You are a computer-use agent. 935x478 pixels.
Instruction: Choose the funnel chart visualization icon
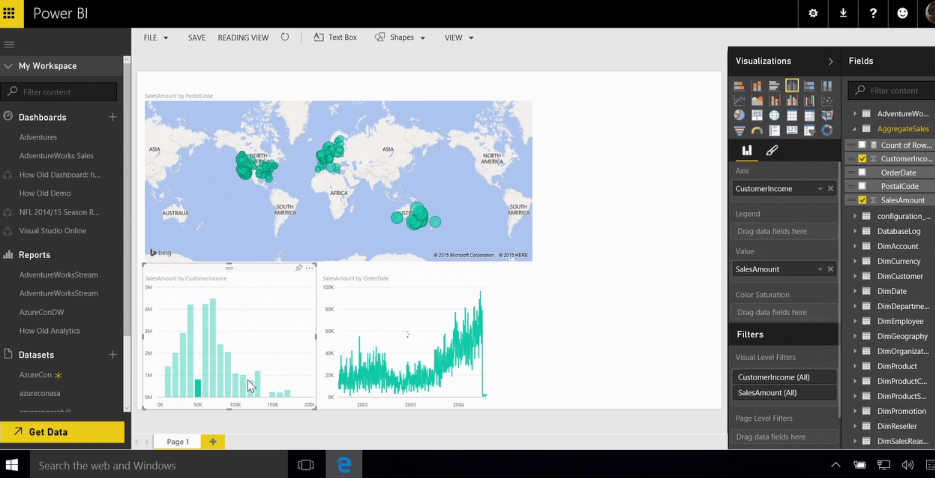(x=739, y=130)
